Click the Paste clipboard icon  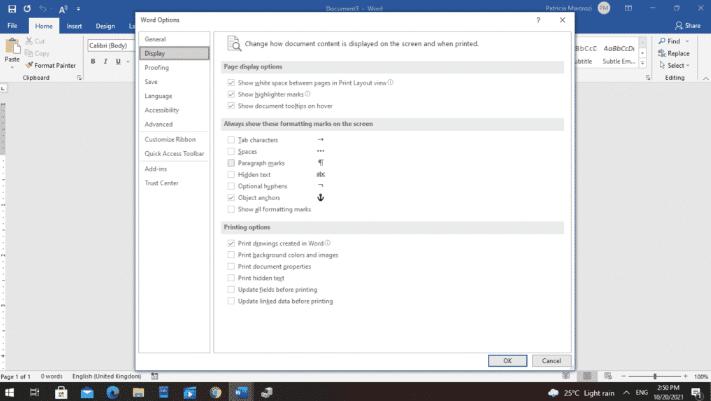pyautogui.click(x=12, y=46)
